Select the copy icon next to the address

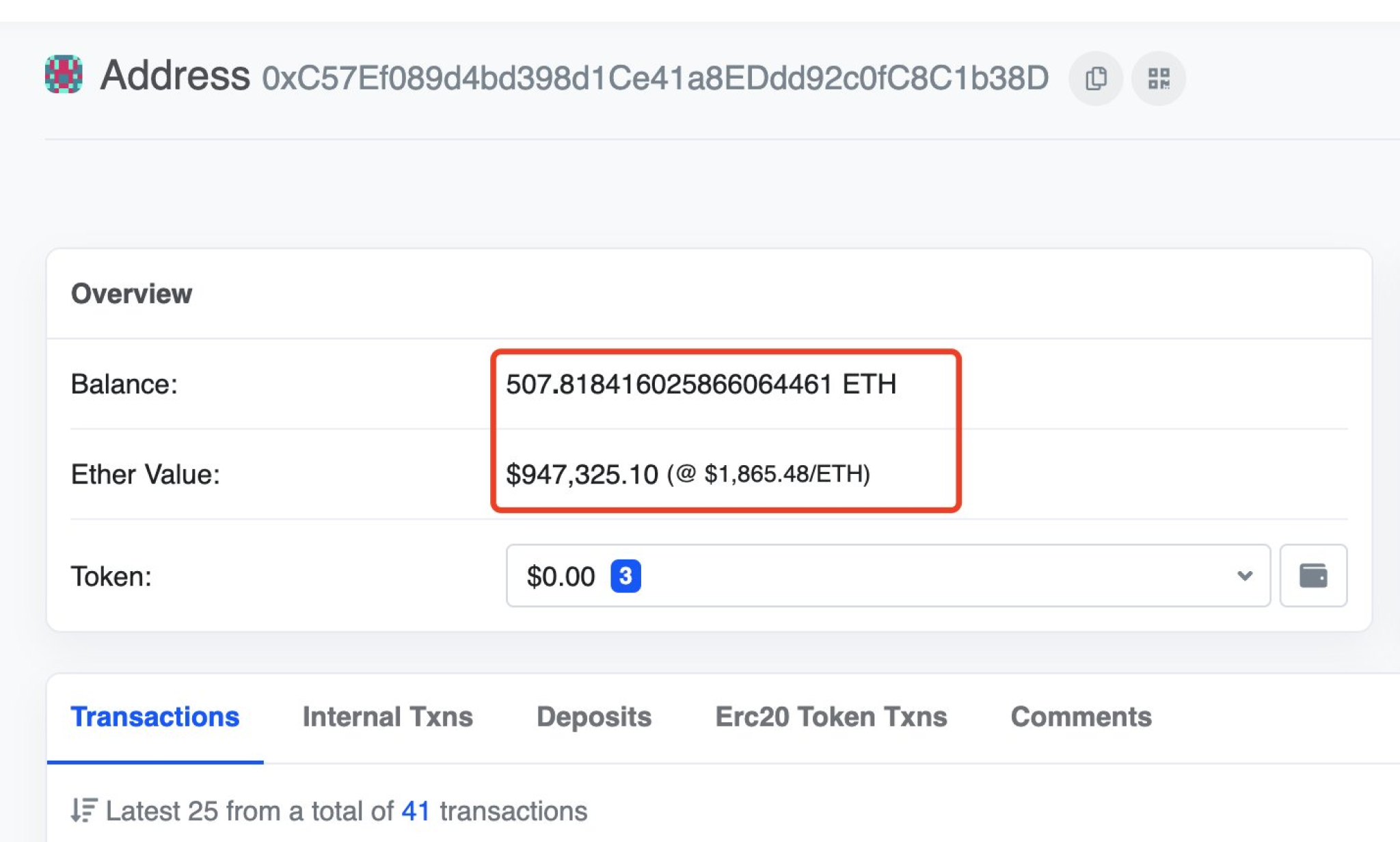[x=1095, y=78]
